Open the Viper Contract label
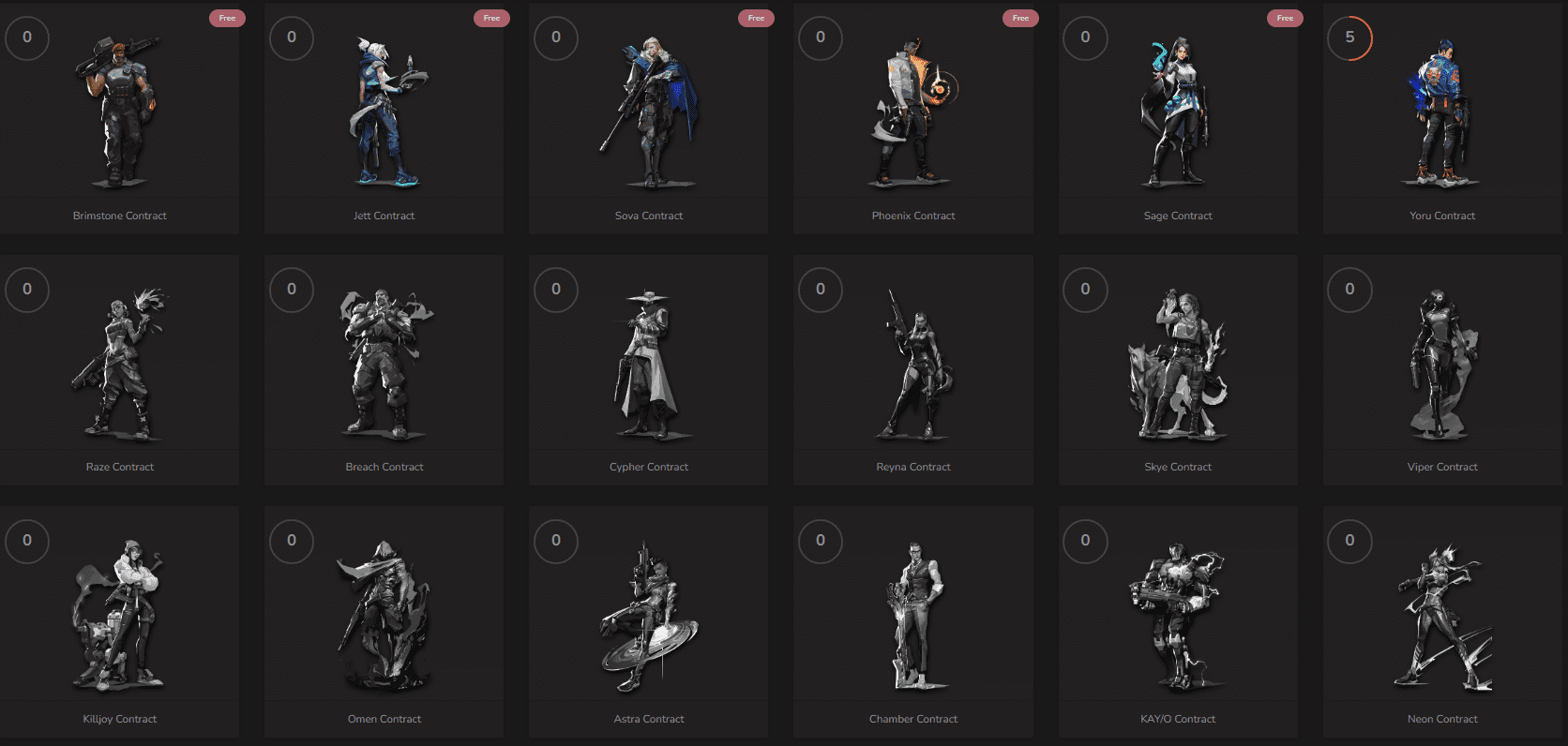The image size is (1568, 746). (1442, 467)
